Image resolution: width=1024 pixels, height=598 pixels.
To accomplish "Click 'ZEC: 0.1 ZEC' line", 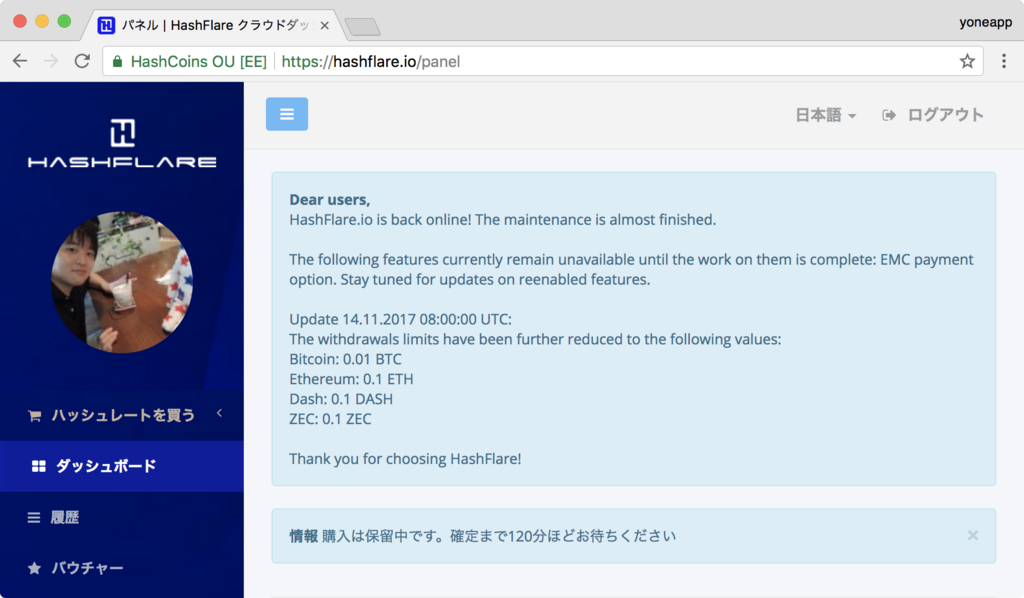I will [x=330, y=419].
